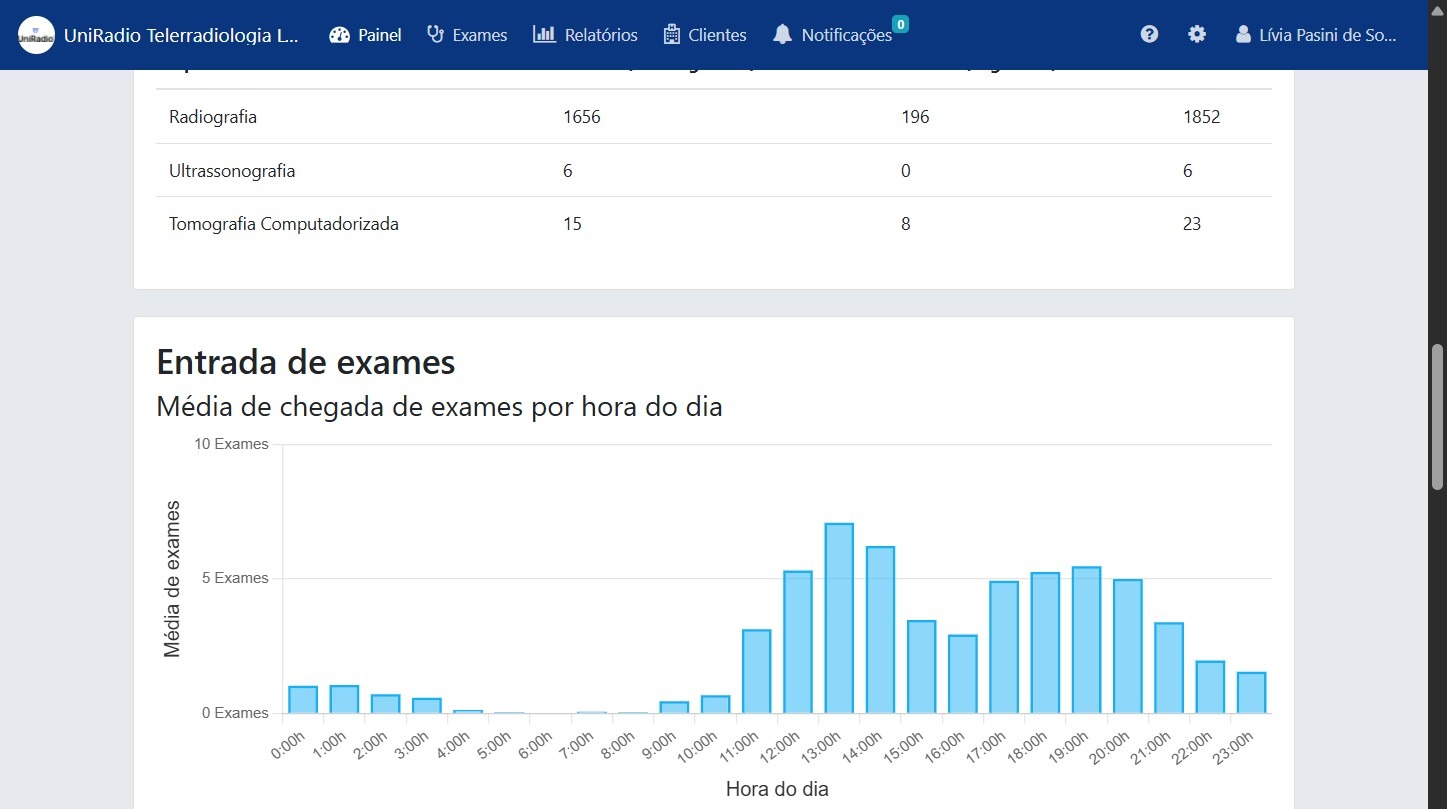
Task: Click the user profile person icon
Action: pyautogui.click(x=1243, y=34)
